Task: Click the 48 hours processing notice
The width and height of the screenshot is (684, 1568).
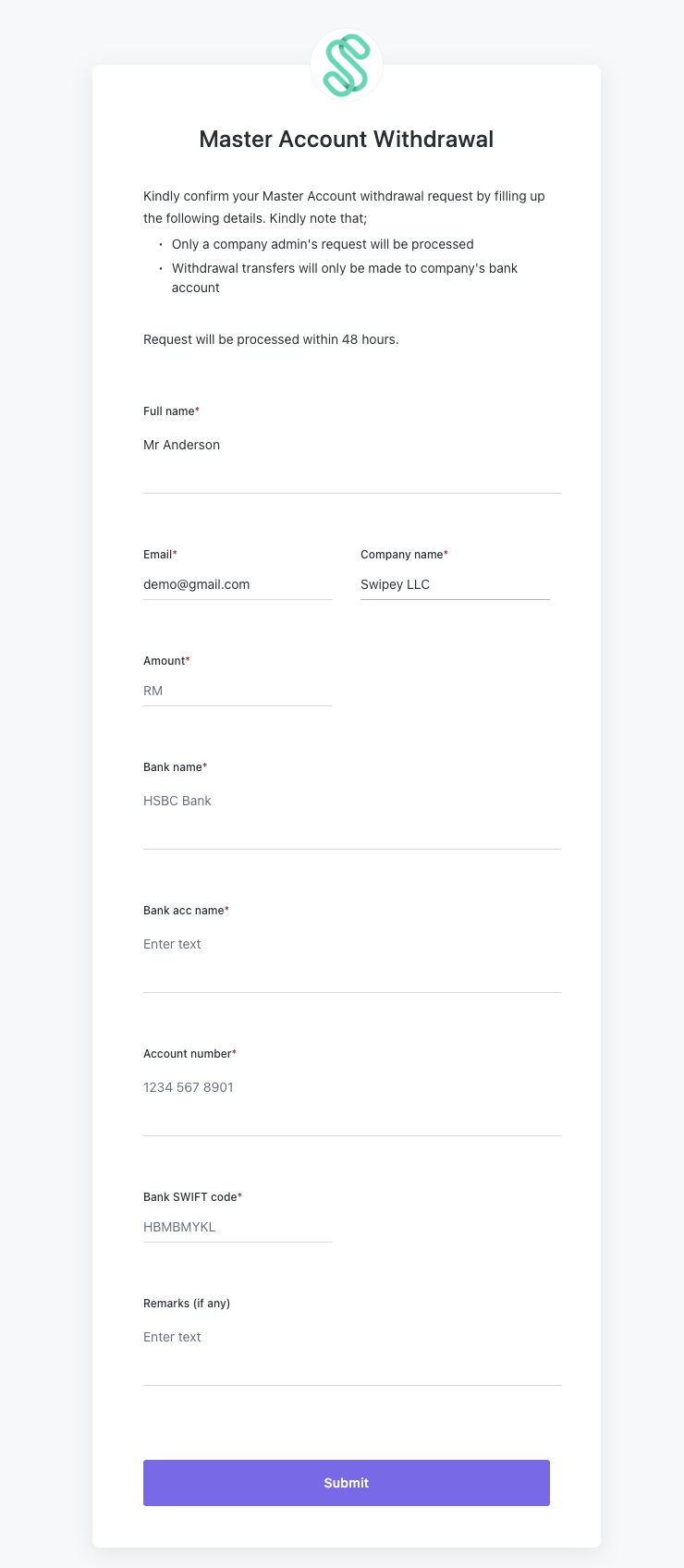Action: (271, 339)
